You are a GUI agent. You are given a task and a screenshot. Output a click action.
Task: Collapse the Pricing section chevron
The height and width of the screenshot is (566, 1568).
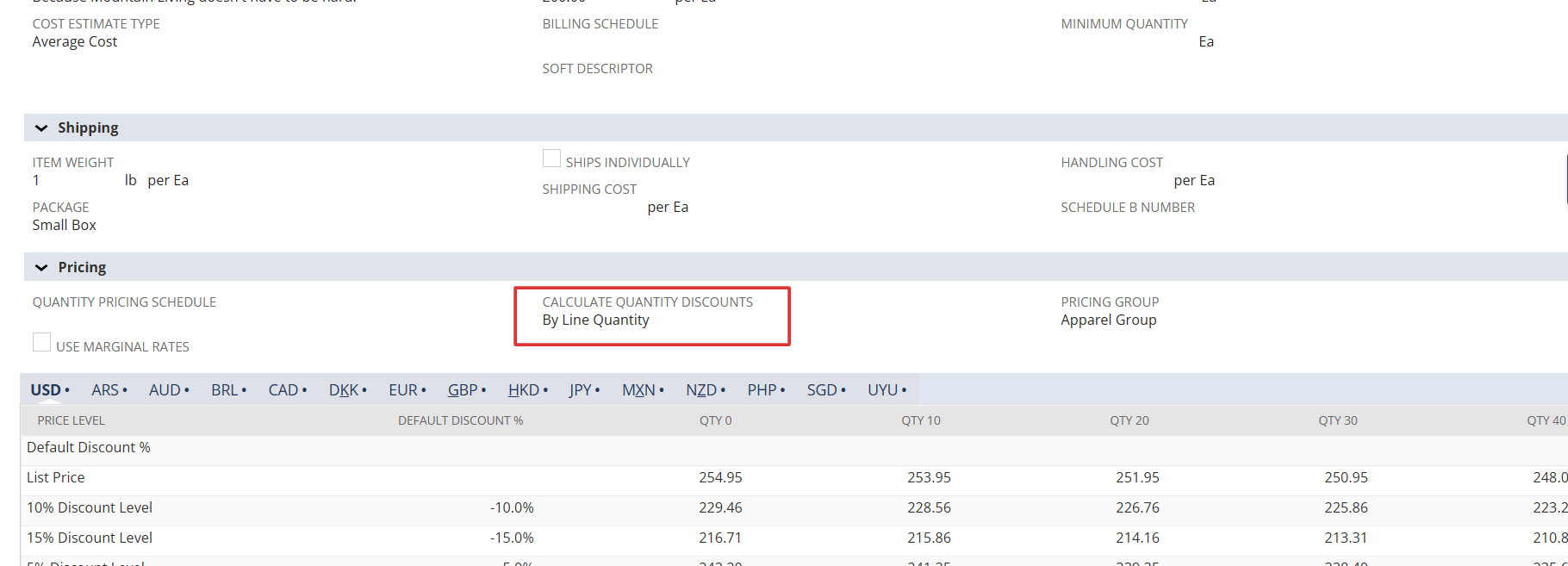coord(41,268)
